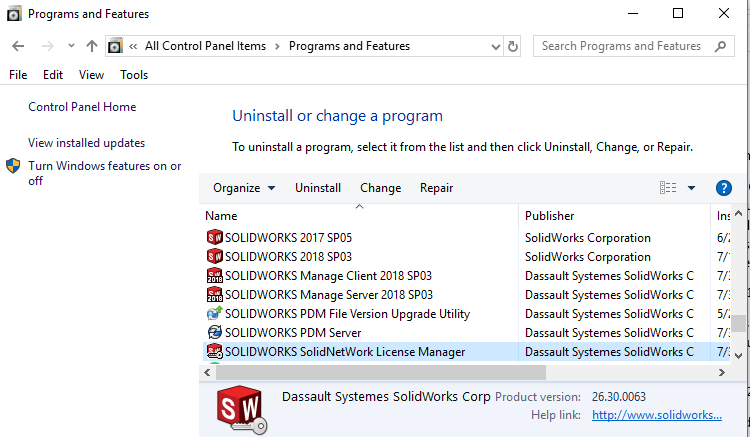Click the large SolidWorks logo in details pane

(x=242, y=410)
